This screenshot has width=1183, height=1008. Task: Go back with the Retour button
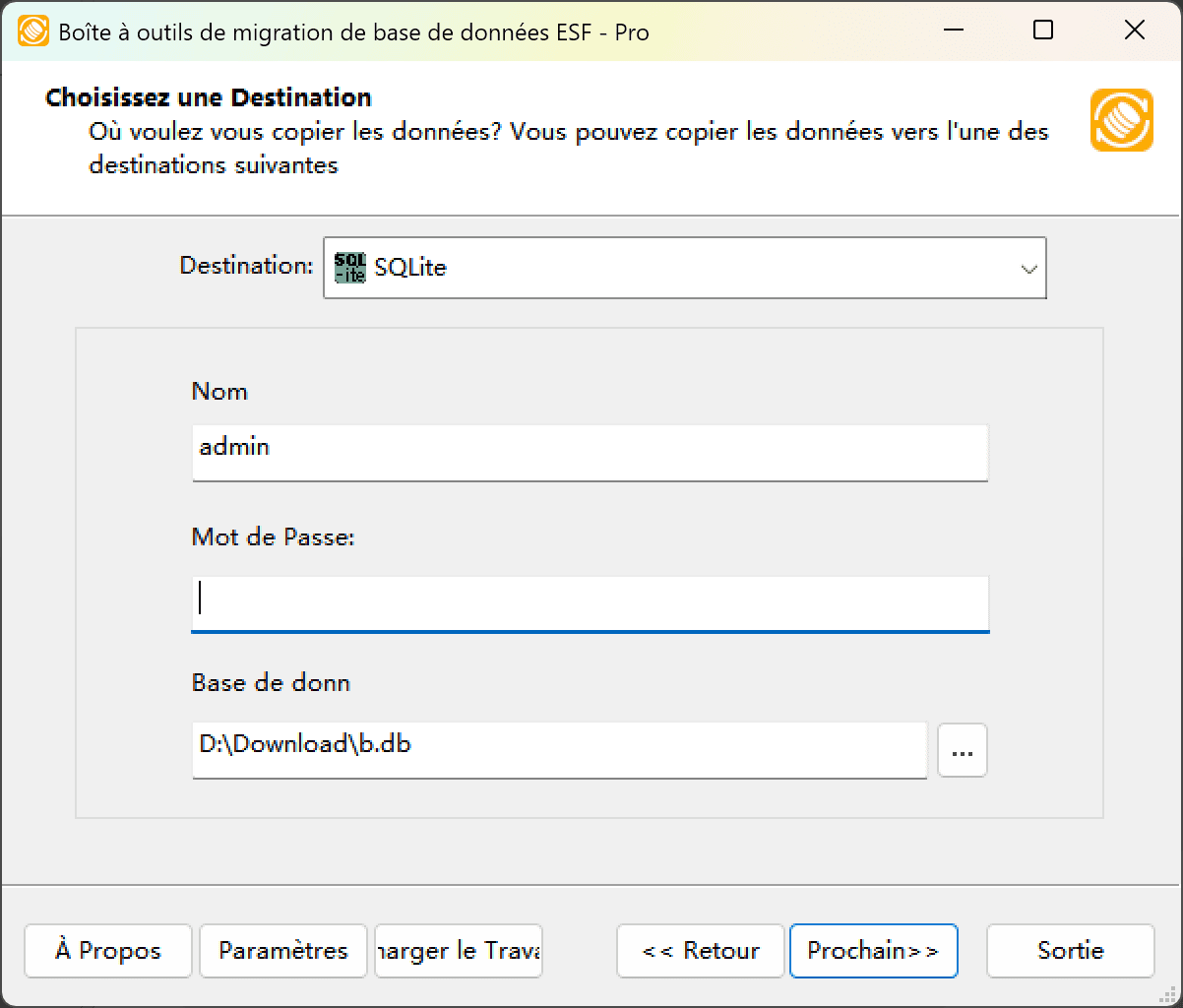tap(700, 951)
